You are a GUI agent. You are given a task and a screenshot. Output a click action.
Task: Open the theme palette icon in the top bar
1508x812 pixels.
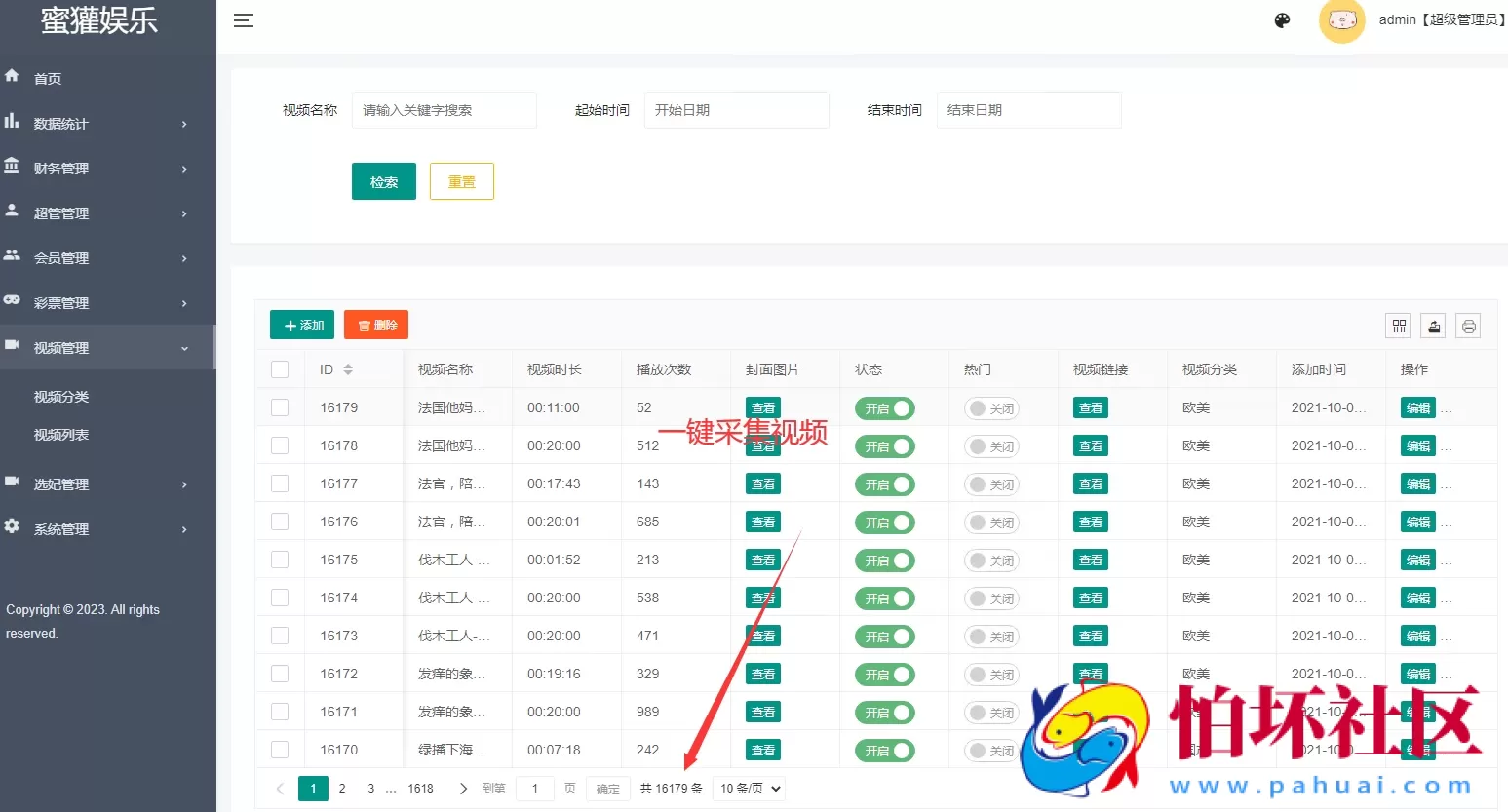point(1282,19)
